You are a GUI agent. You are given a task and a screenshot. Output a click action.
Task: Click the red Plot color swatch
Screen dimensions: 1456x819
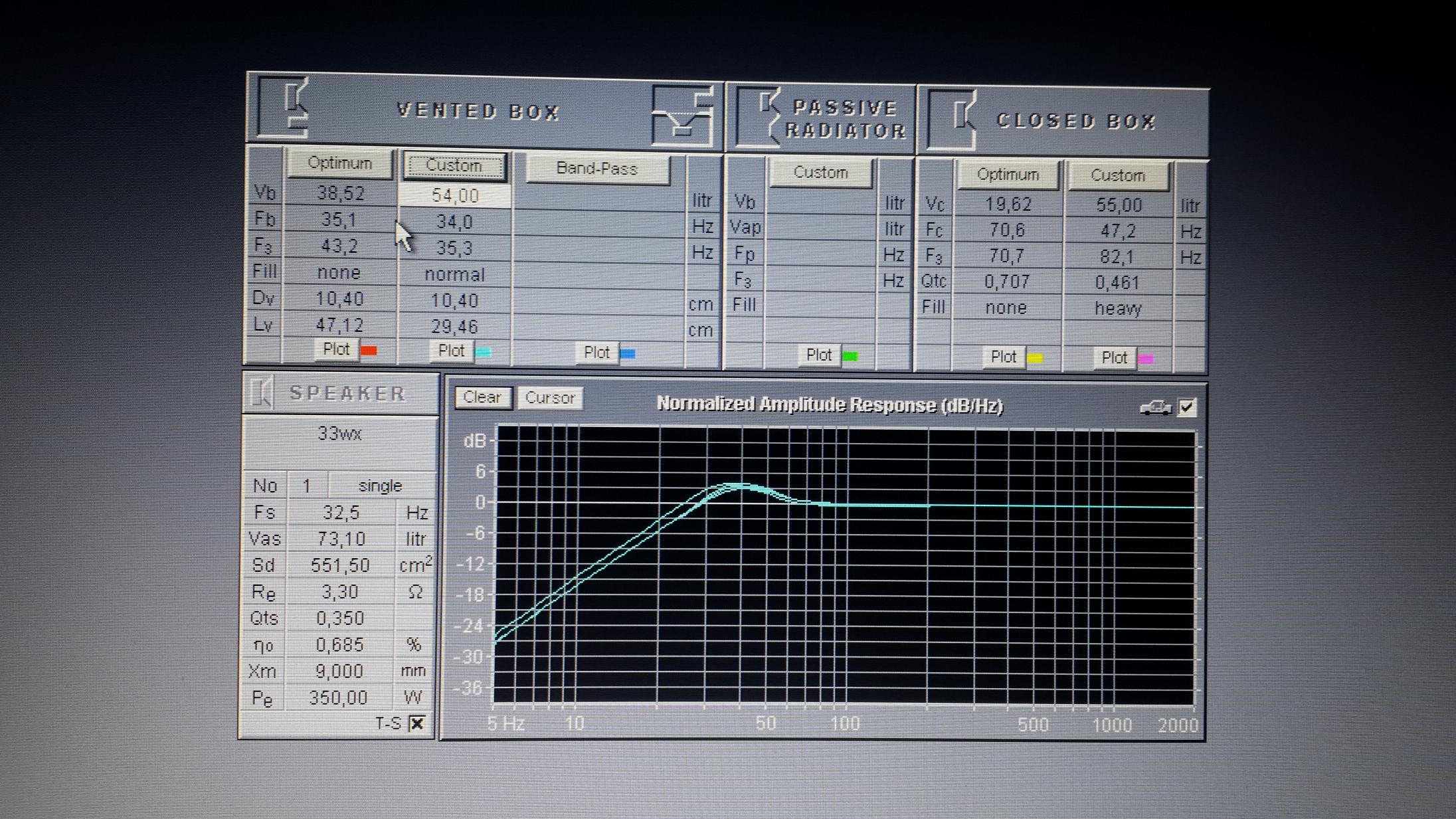point(369,350)
